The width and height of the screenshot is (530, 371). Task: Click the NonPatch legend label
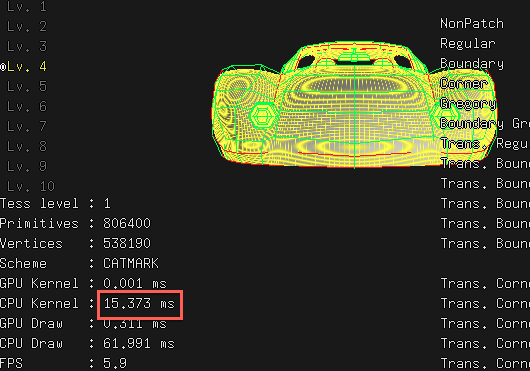click(x=472, y=24)
